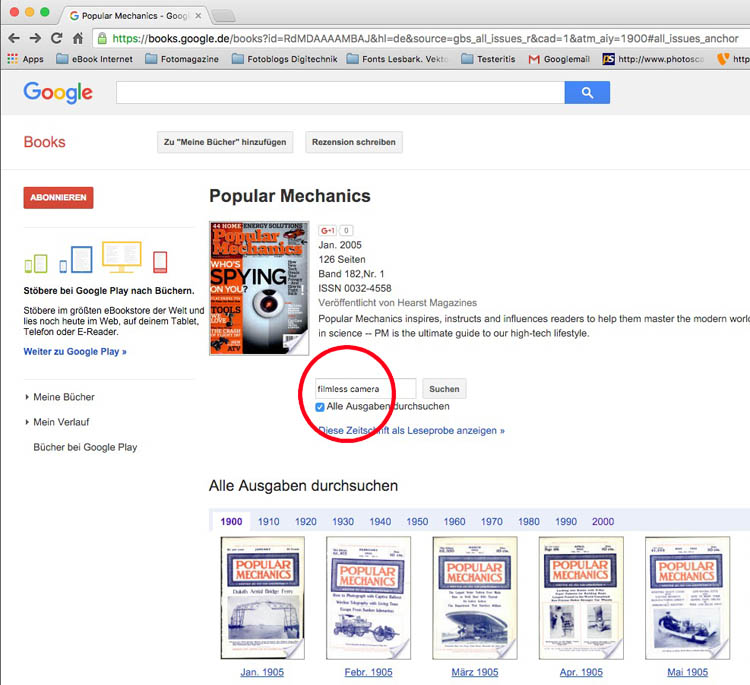Image resolution: width=750 pixels, height=685 pixels.
Task: Open the Fotoblogs Digitechnik bookmark folder
Action: (x=285, y=59)
